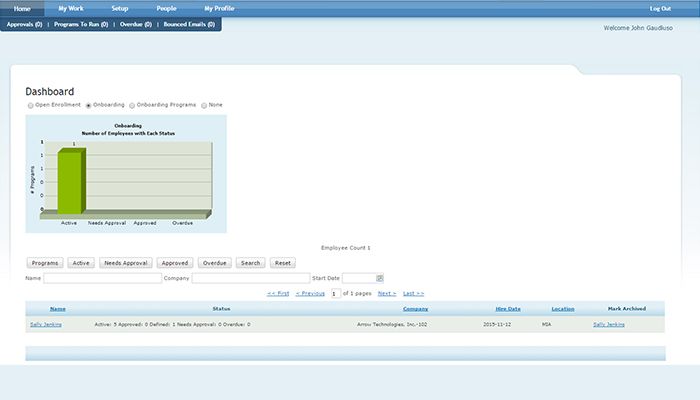Sort table by Company column header
This screenshot has height=400, width=700.
415,308
